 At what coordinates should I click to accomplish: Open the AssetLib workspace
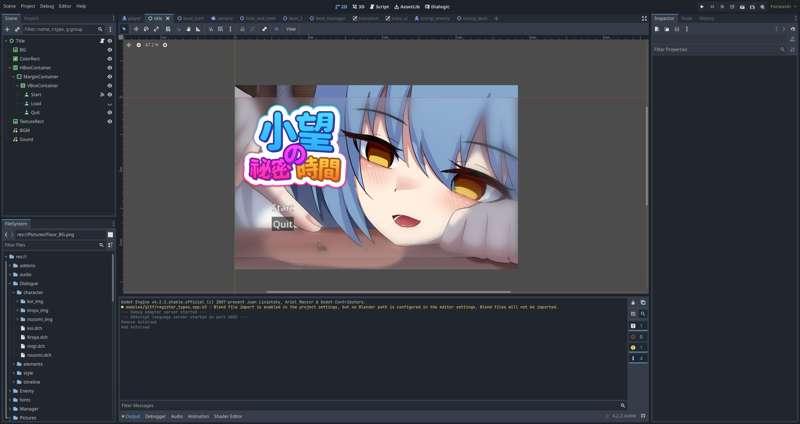[407, 7]
